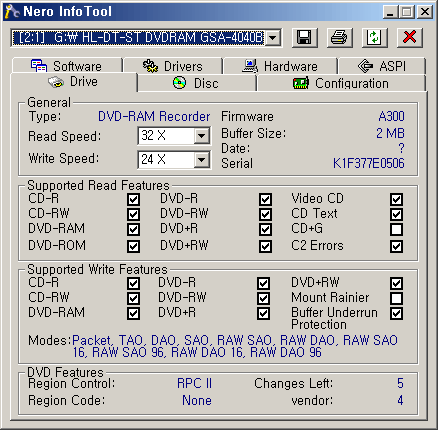Click the Nero InfoTool title bar icon
This screenshot has width=438, height=430.
[x=12, y=12]
